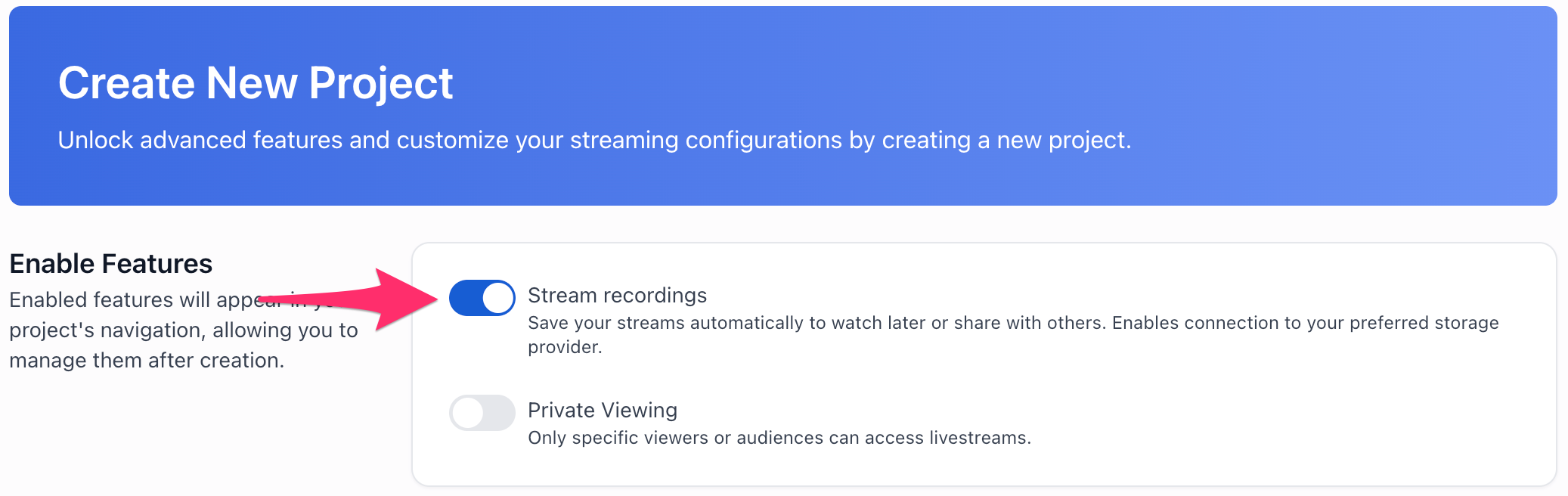Click the grey knob of the Private Viewing switch
The width and height of the screenshot is (1568, 496).
[x=469, y=413]
